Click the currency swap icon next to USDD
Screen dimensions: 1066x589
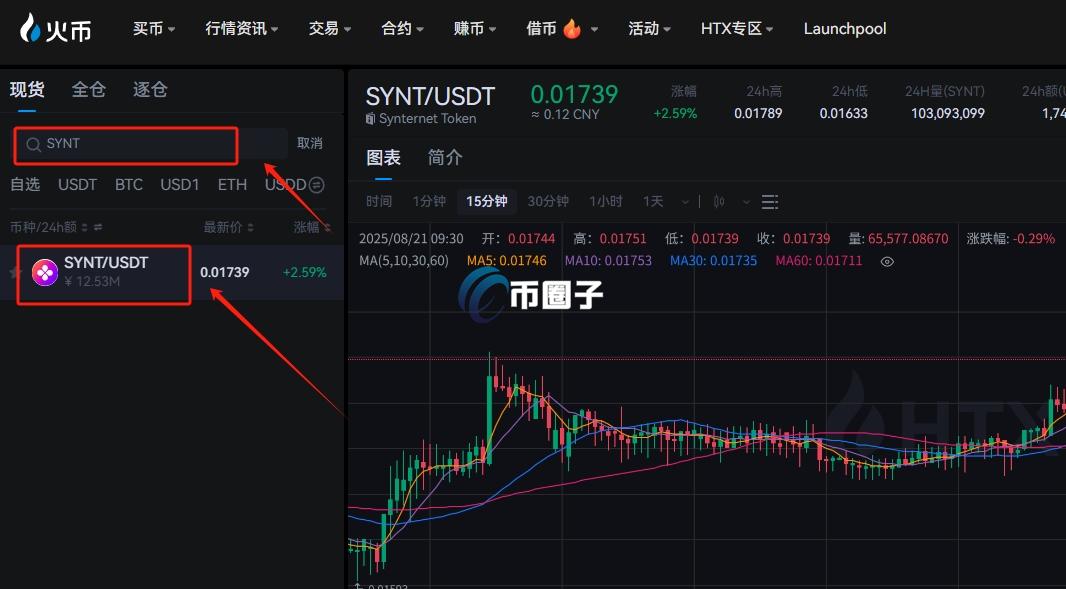tap(316, 185)
